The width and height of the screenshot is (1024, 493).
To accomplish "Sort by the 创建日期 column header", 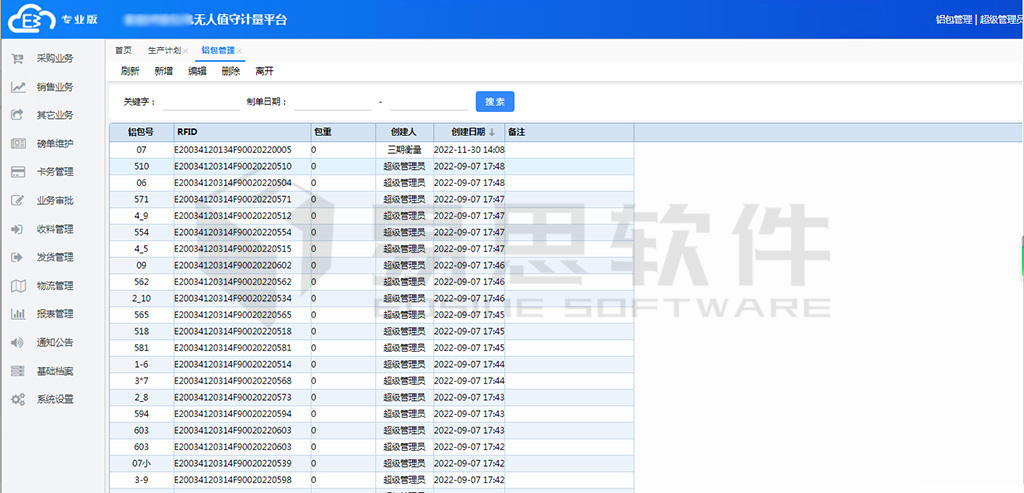I will point(468,131).
